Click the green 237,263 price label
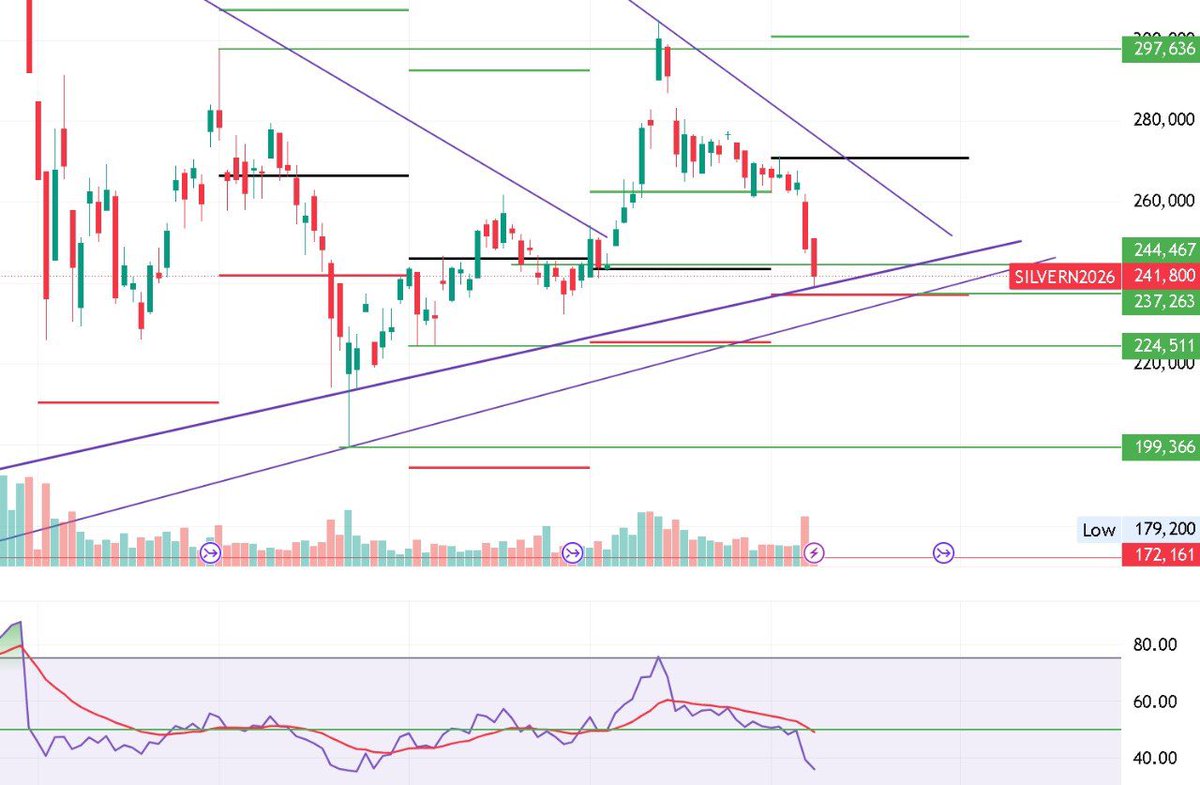This screenshot has width=1200, height=785. 1159,300
